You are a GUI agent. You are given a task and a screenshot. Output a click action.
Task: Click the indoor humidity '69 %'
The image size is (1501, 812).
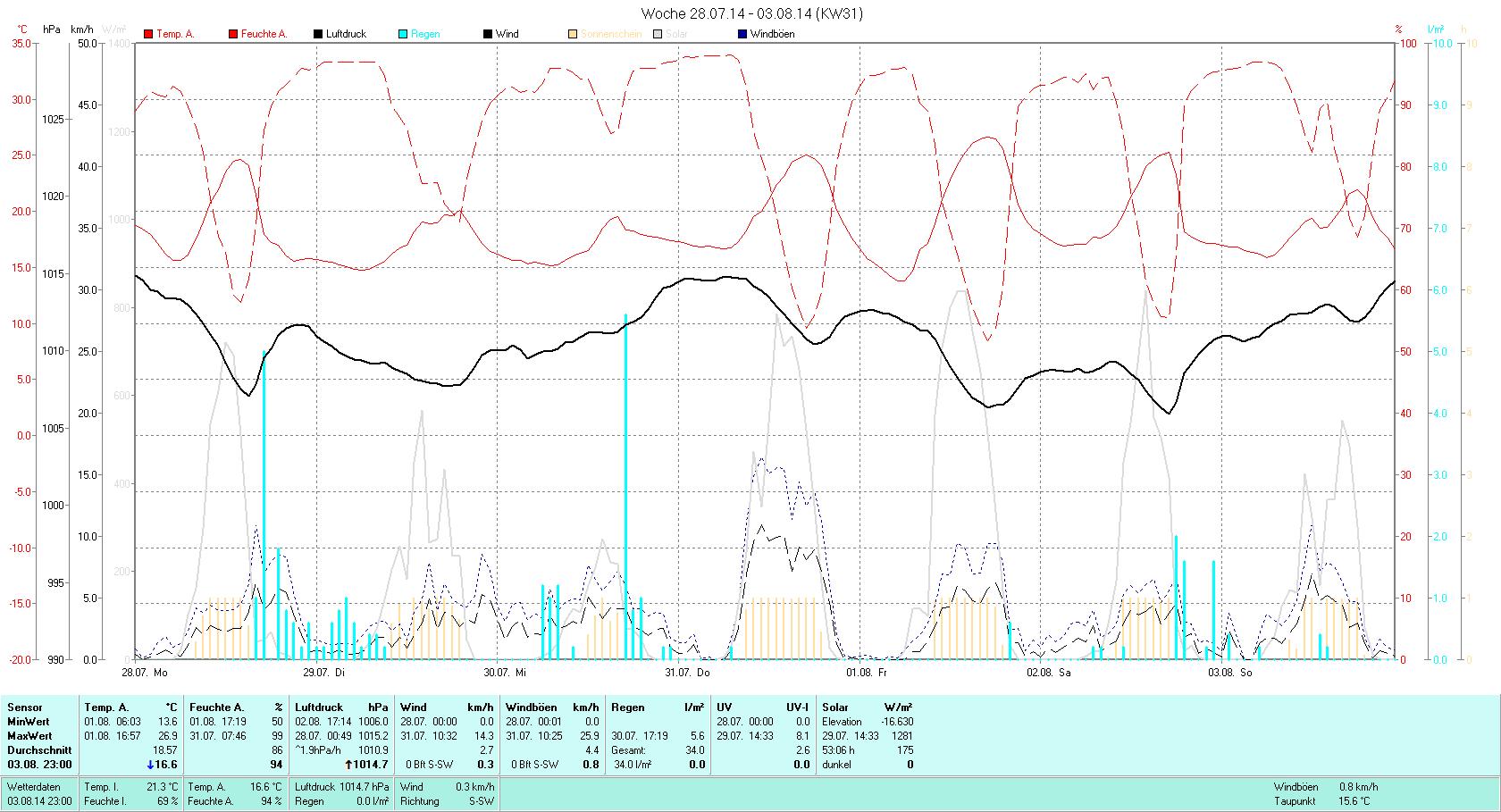pos(168,801)
